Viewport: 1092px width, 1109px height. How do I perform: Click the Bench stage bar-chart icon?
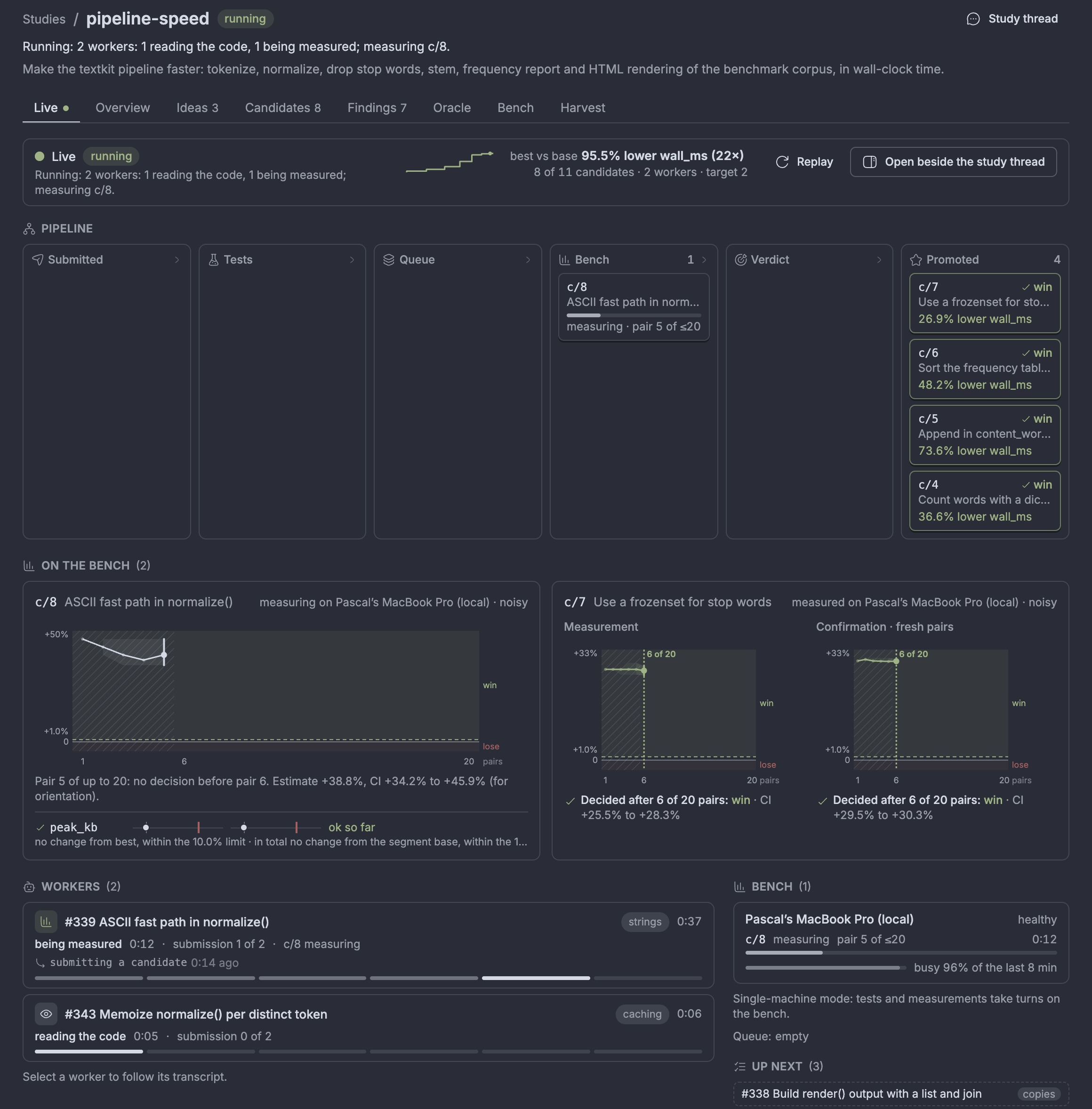[x=564, y=260]
